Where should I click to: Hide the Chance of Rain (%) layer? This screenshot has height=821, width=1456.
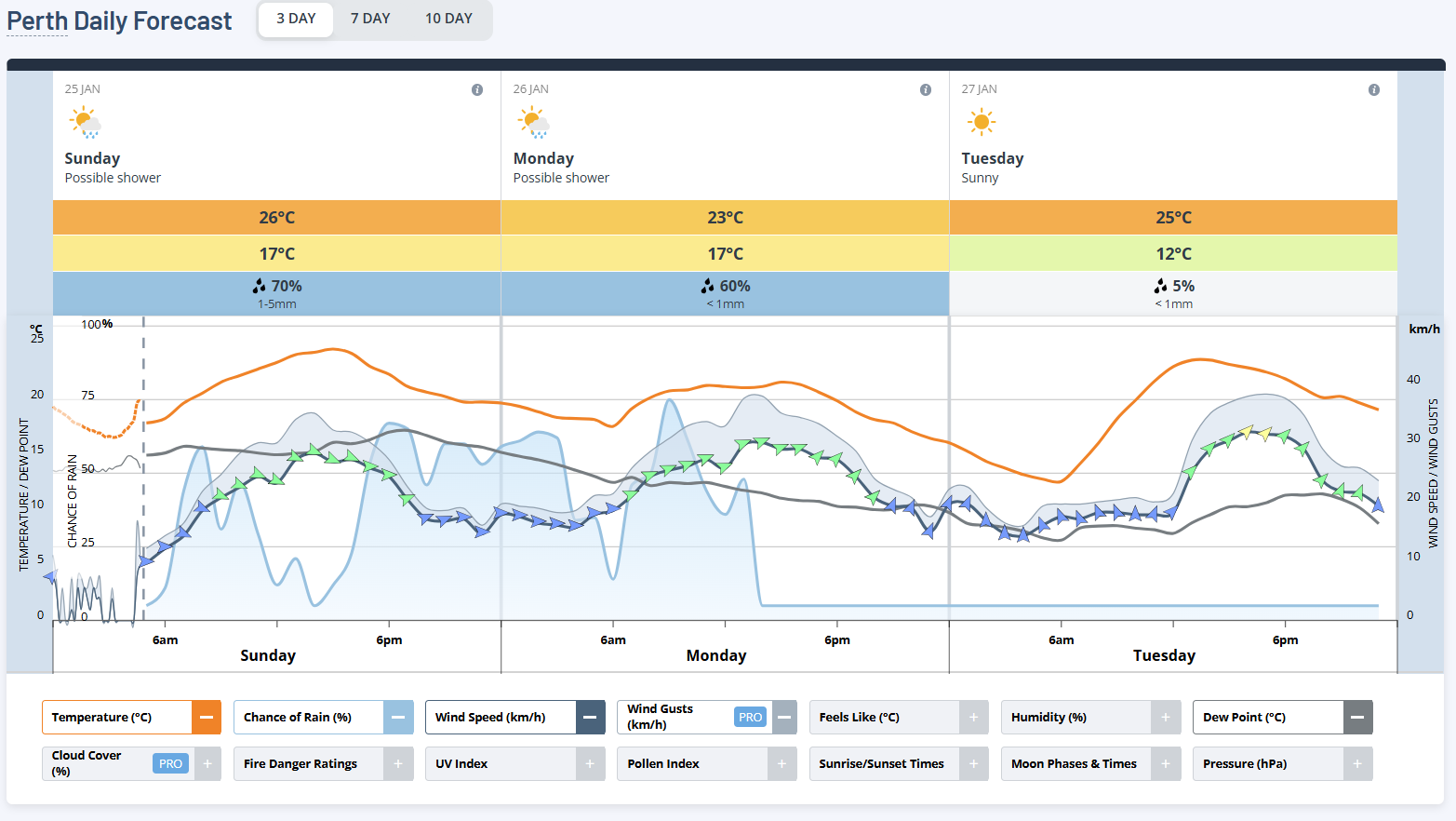[x=397, y=717]
